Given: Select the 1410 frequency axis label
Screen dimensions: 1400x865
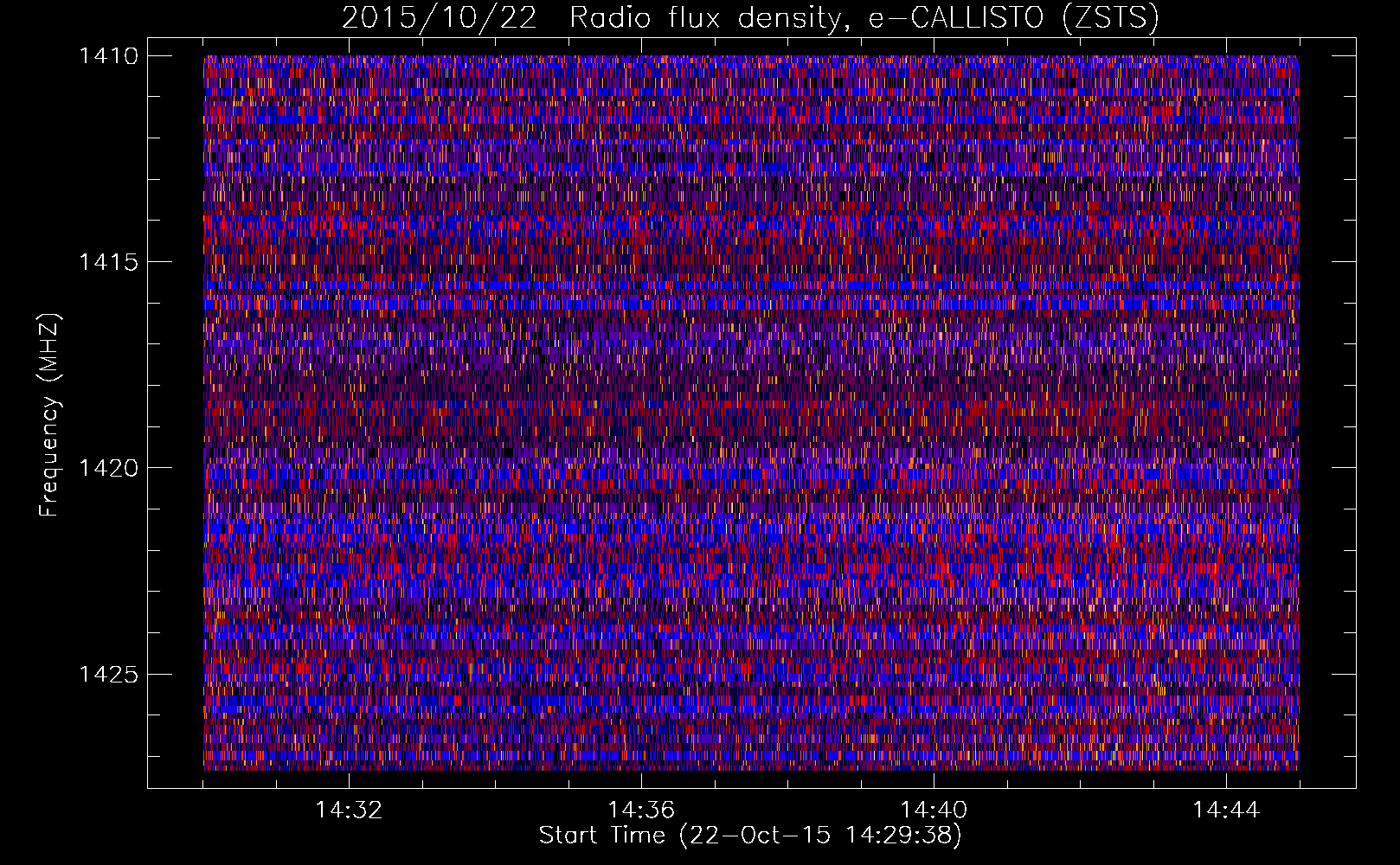Looking at the screenshot, I should point(108,56).
